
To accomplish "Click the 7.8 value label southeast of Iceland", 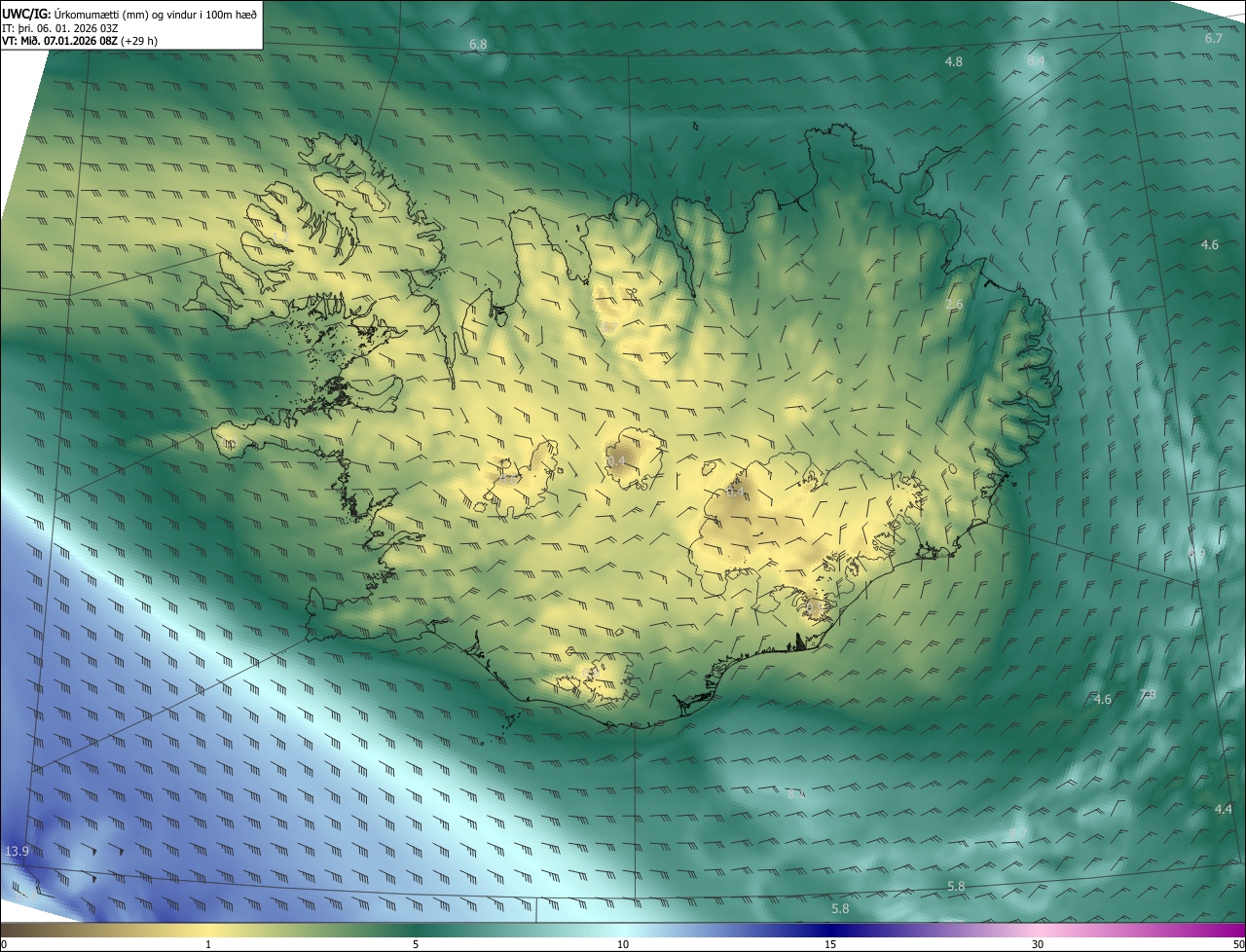I will pos(1148,694).
